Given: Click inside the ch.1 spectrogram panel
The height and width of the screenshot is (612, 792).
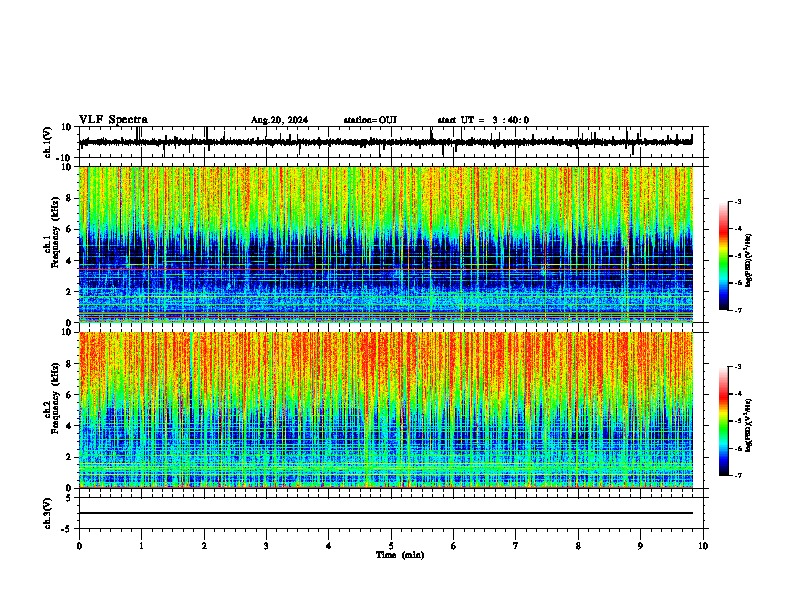Looking at the screenshot, I should (x=386, y=244).
